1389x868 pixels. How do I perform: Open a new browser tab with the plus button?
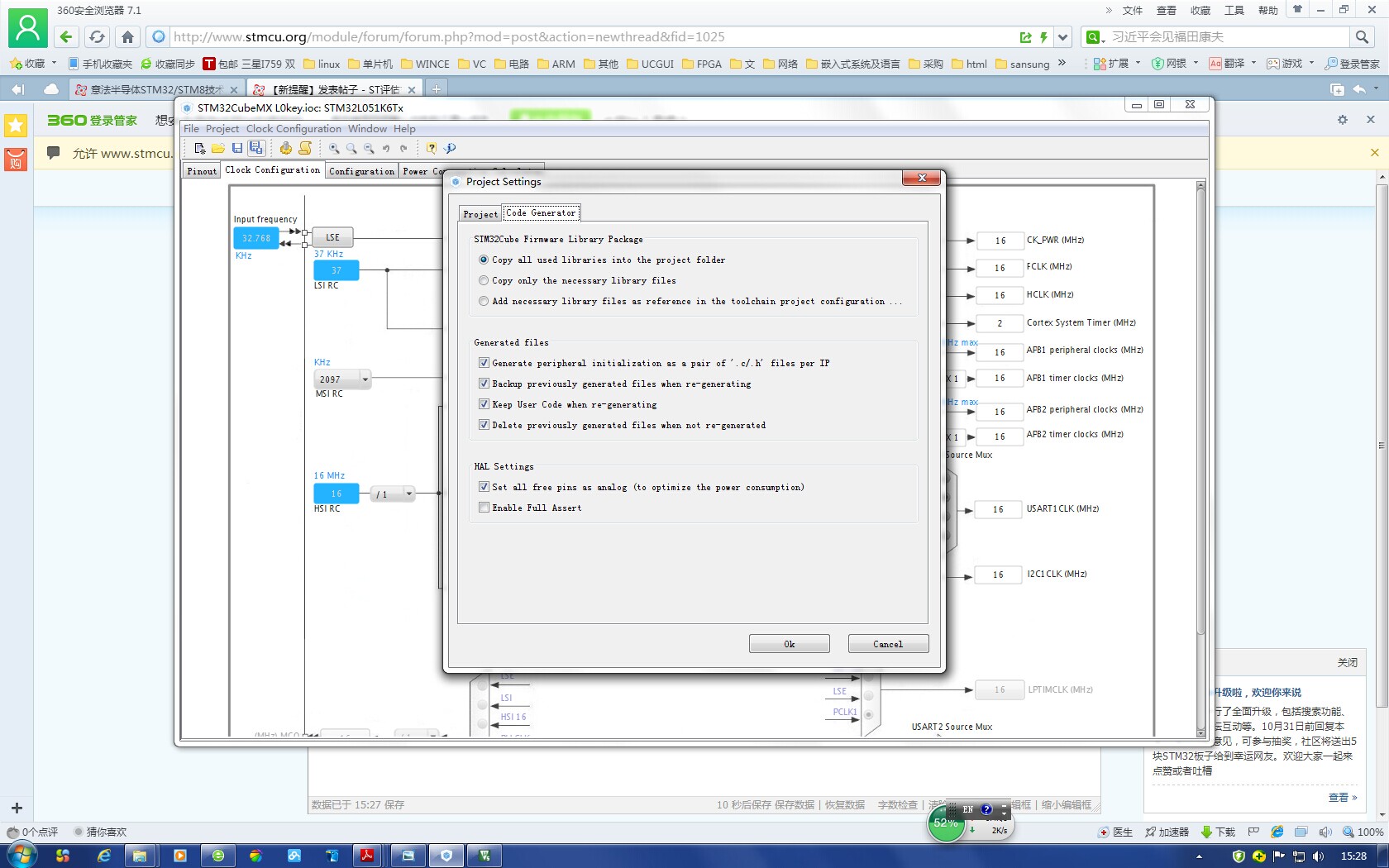[437, 88]
